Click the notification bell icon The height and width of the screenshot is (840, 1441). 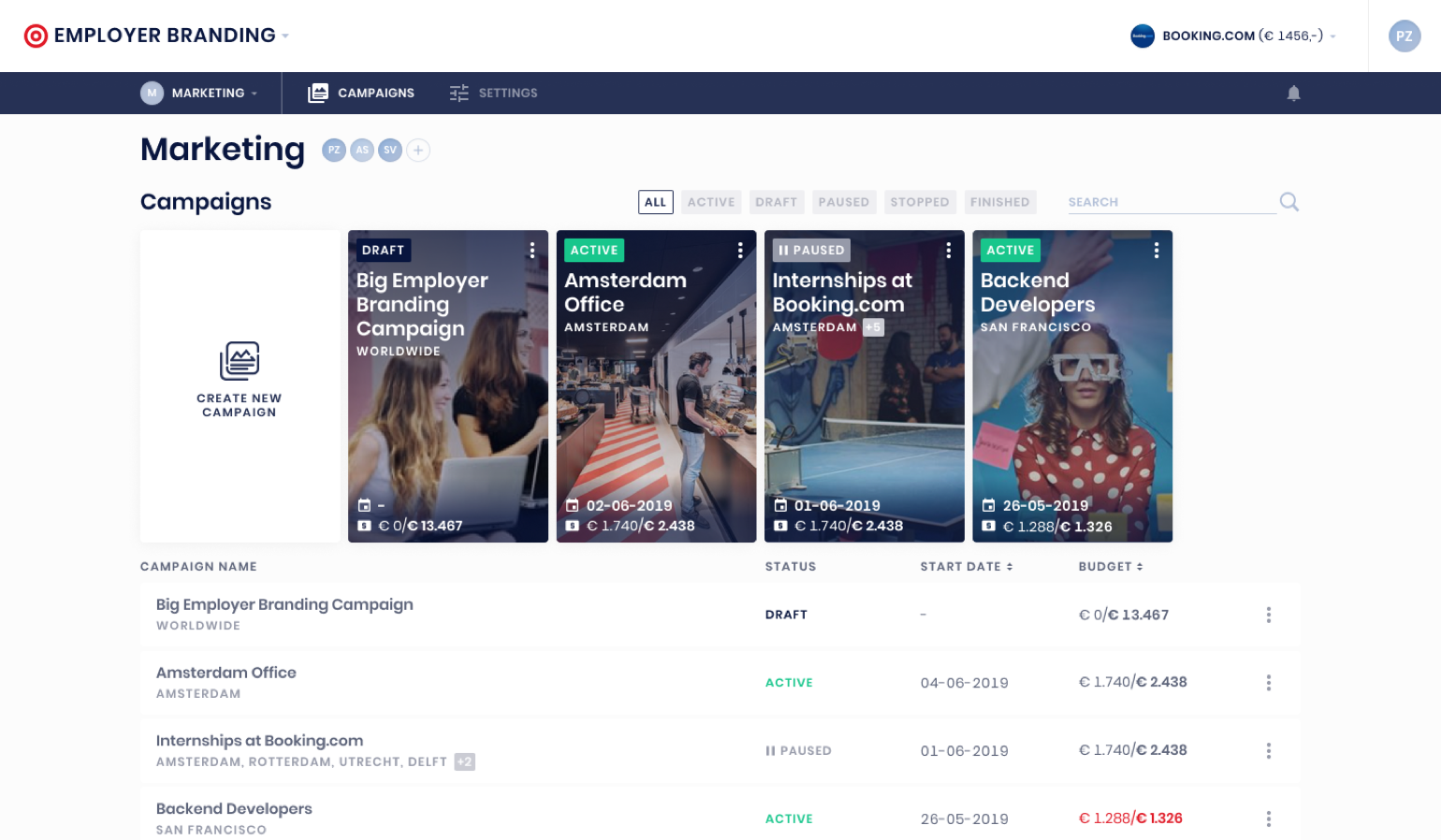tap(1293, 93)
